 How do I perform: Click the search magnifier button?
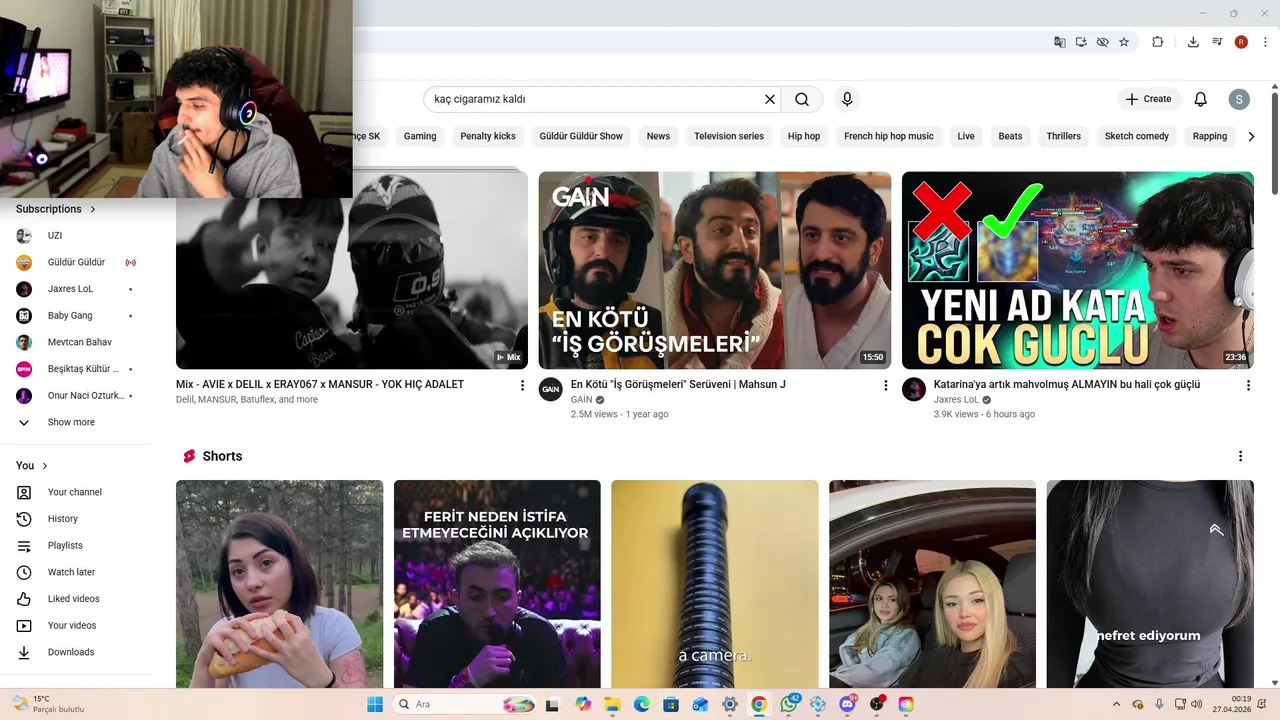pos(802,99)
